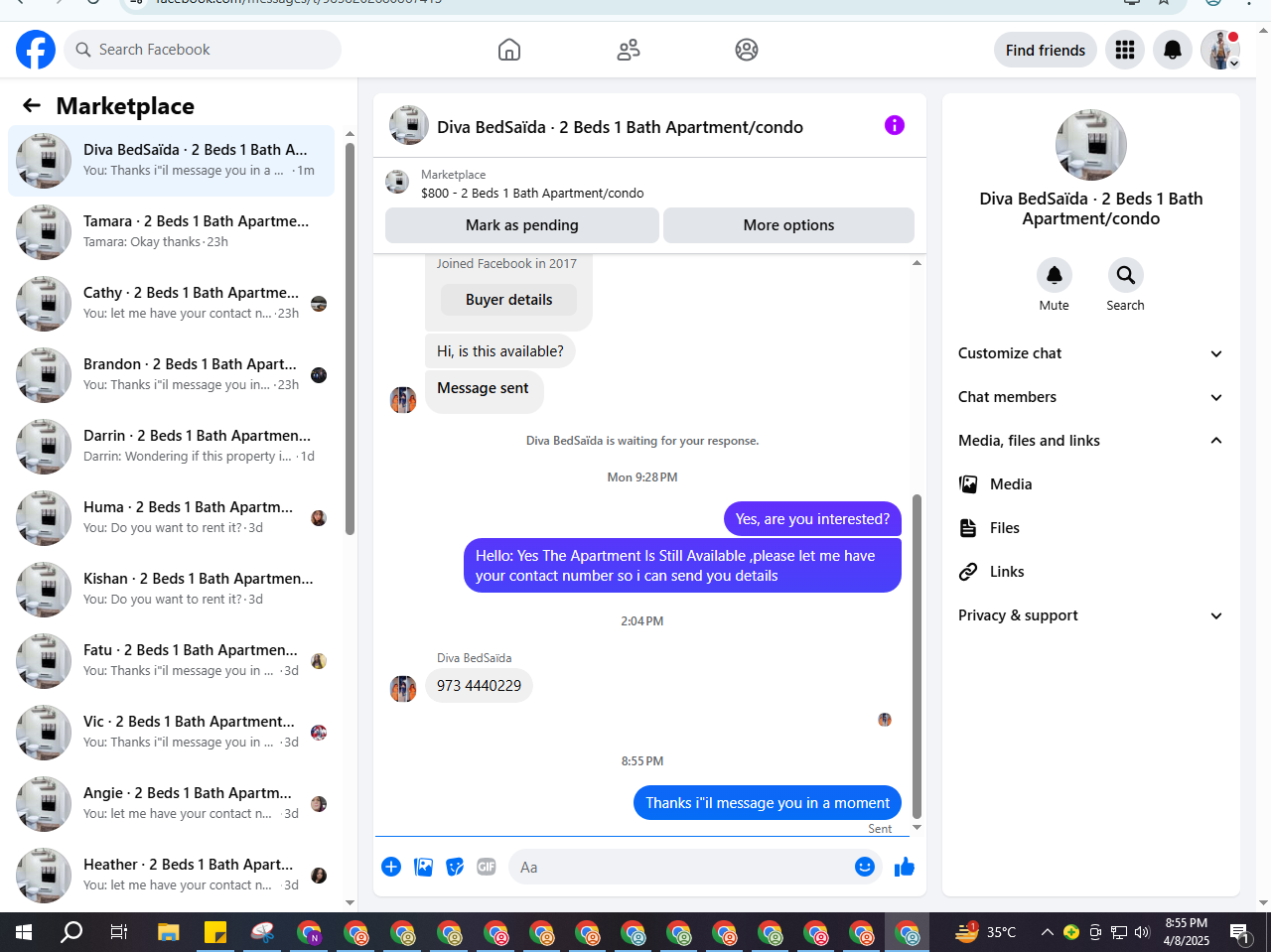
Task: Click More options button
Action: coord(788,225)
